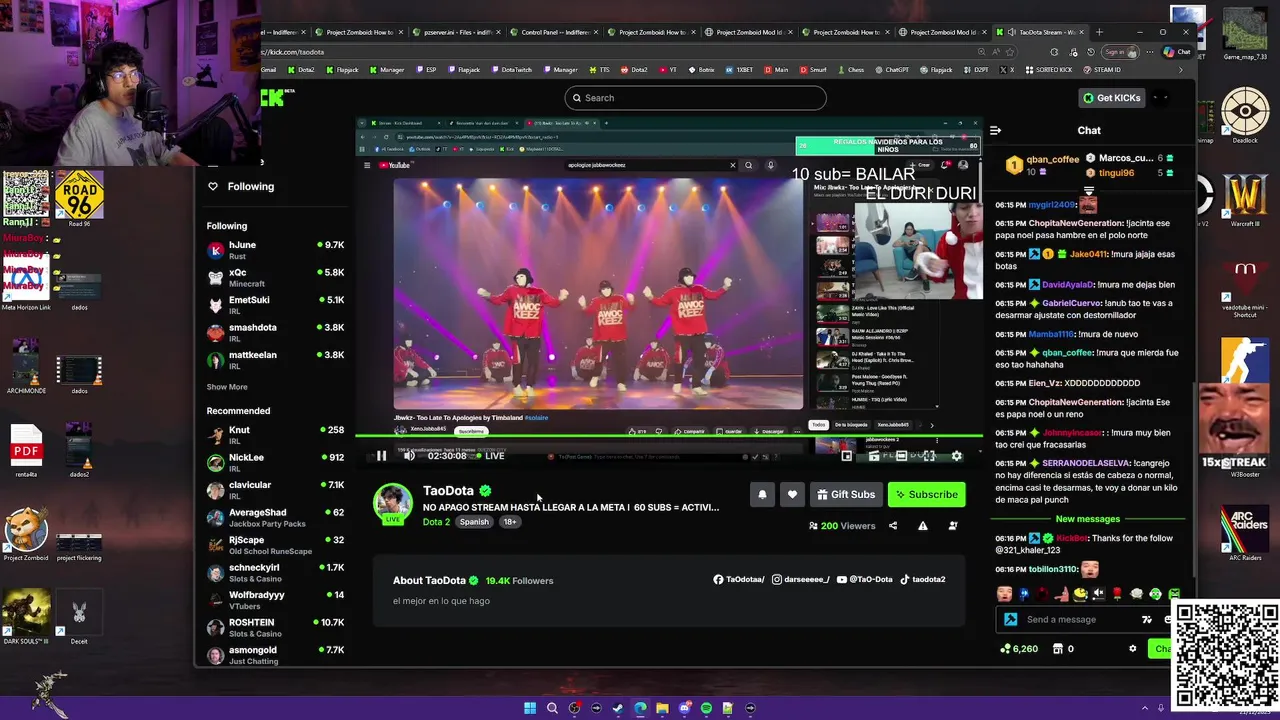
Task: Open the Windows Start menu
Action: coord(530,708)
